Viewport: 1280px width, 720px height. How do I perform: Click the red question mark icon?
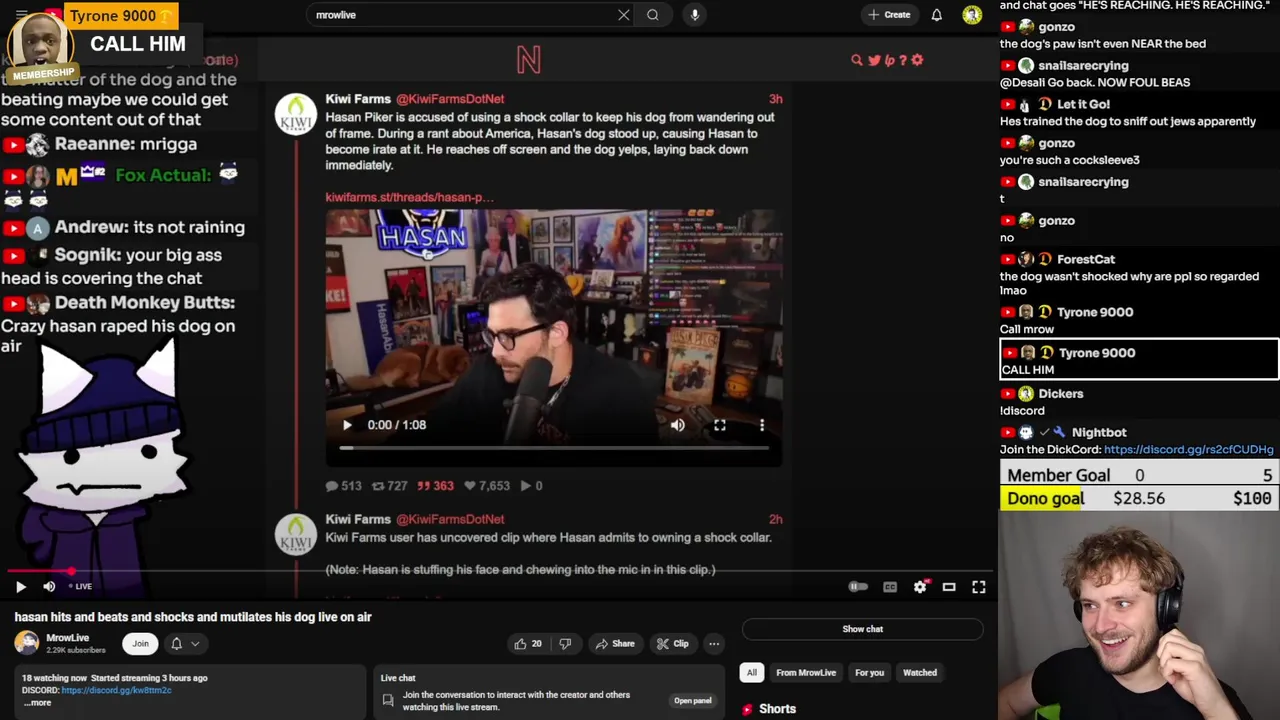coord(903,60)
